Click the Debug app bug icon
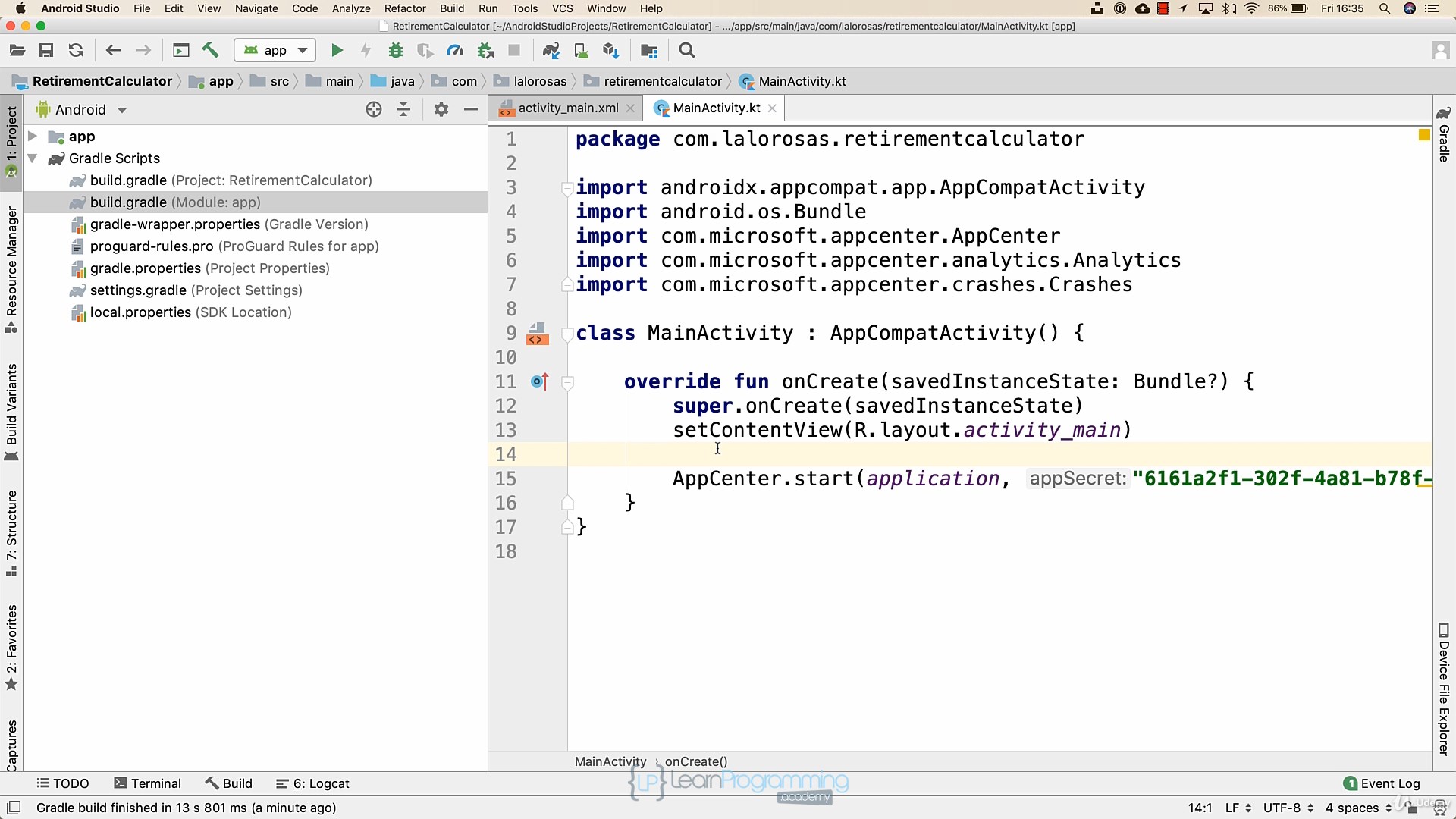This screenshot has width=1456, height=819. click(396, 51)
